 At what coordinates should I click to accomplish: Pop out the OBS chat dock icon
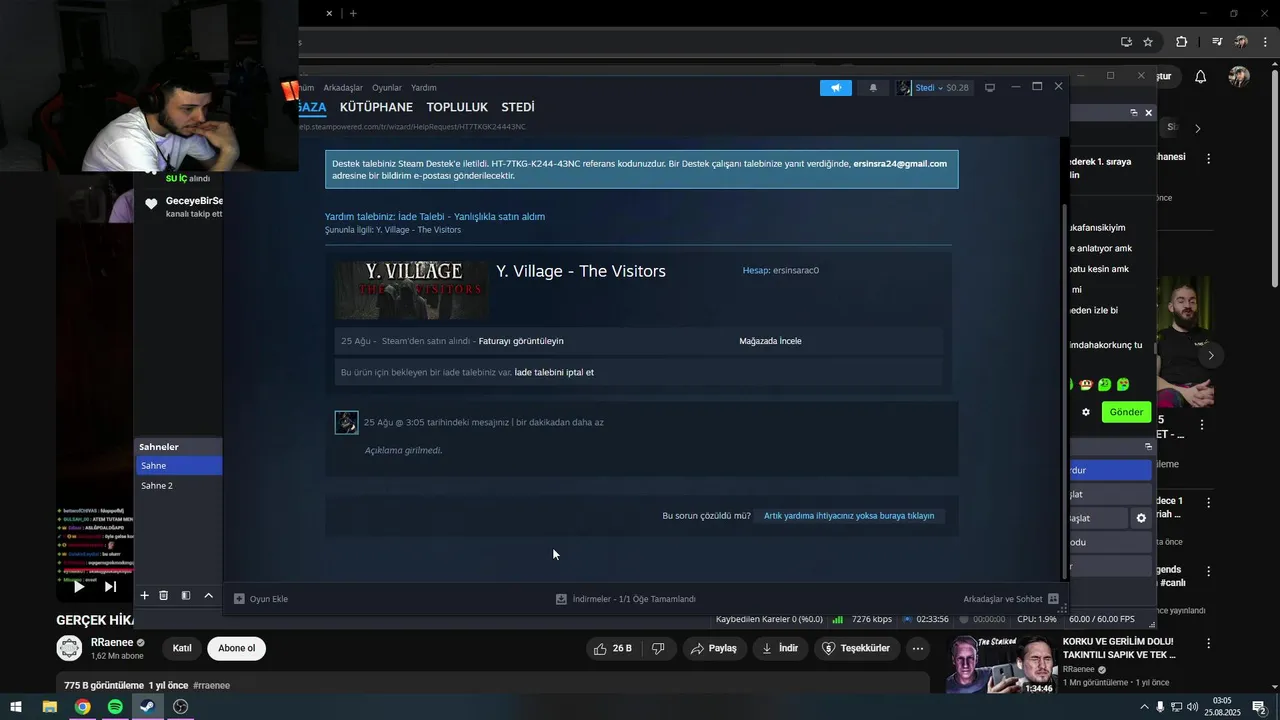tap(1133, 113)
